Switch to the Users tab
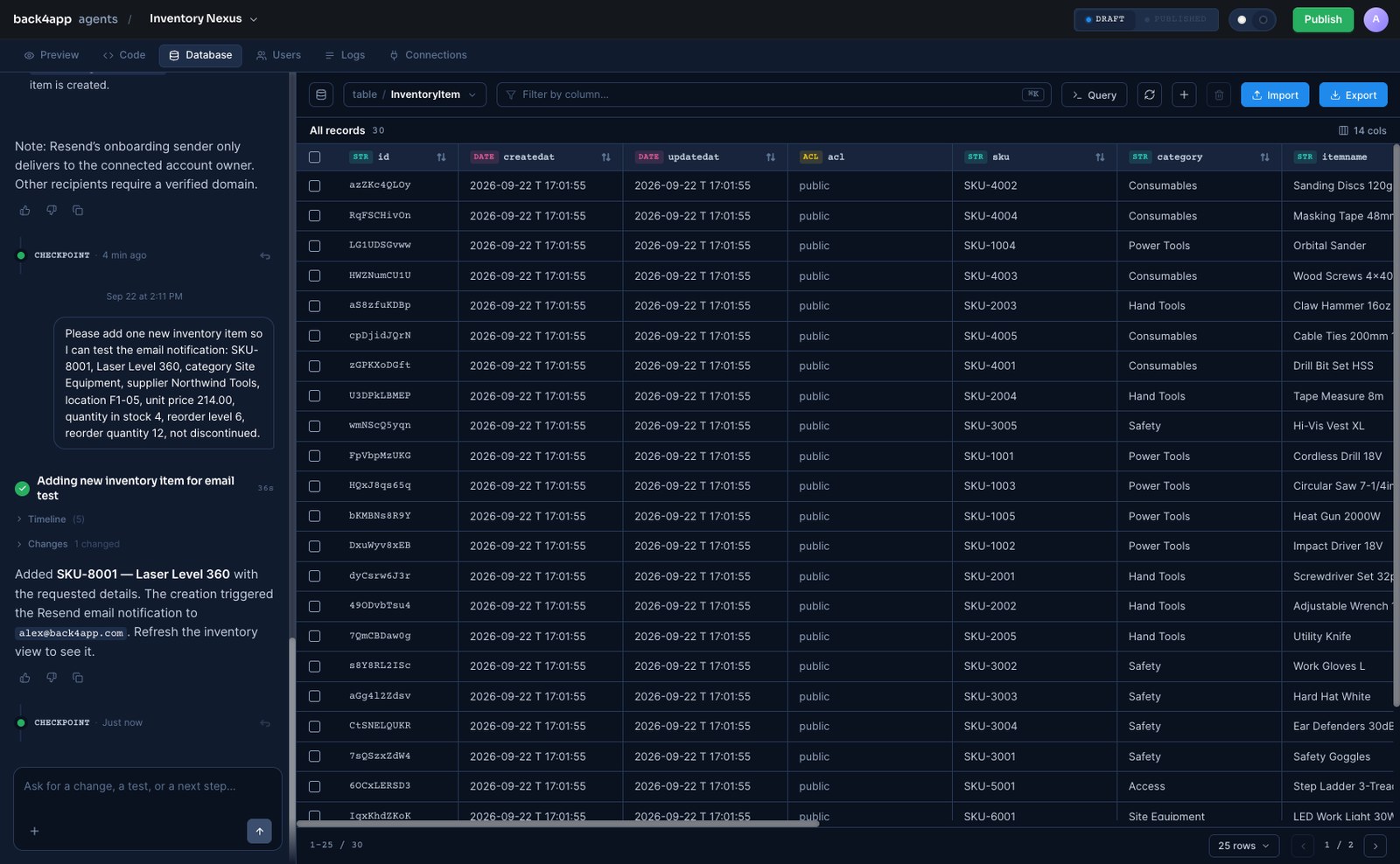1400x864 pixels. point(278,55)
